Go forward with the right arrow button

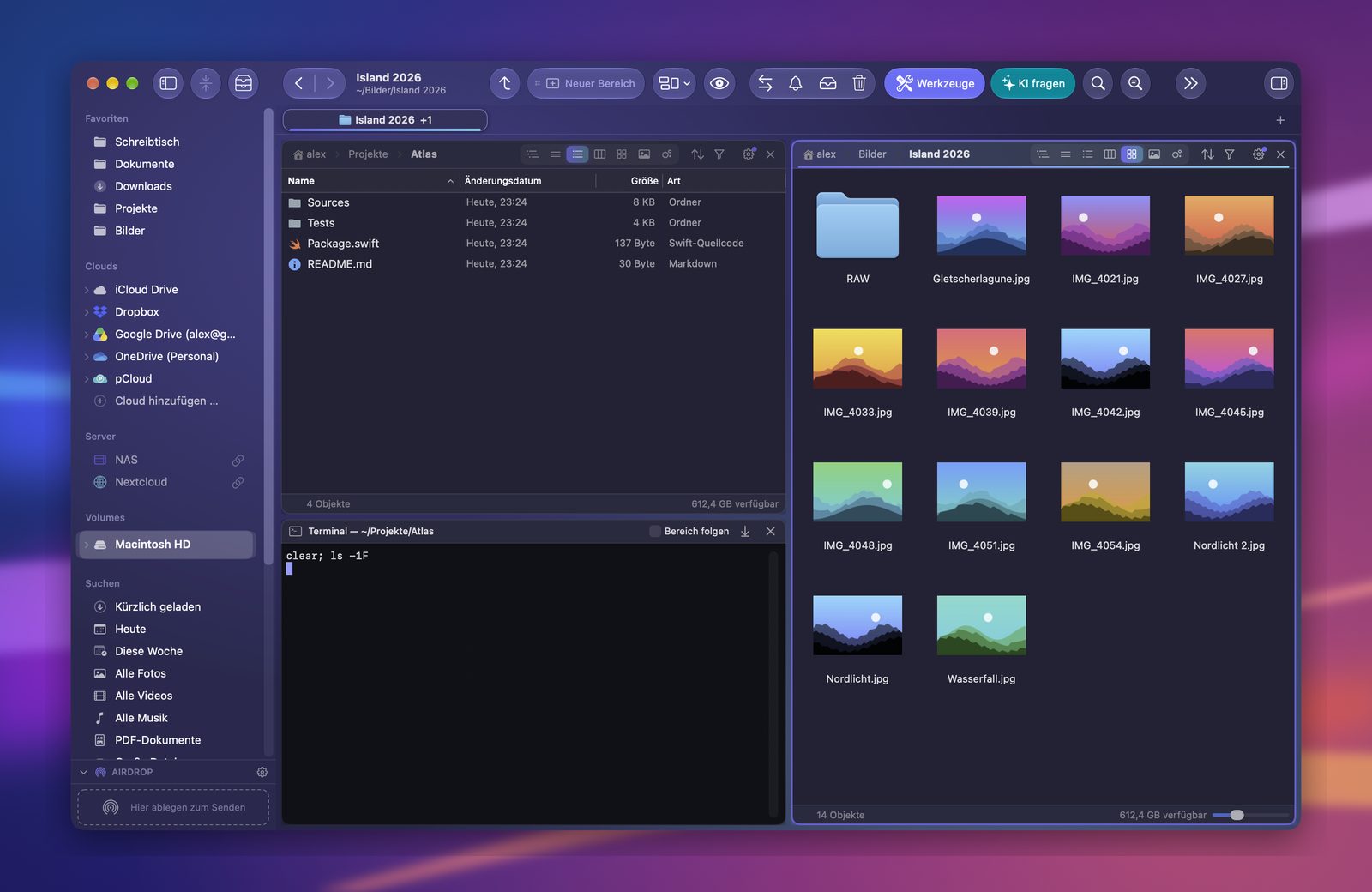pos(329,83)
